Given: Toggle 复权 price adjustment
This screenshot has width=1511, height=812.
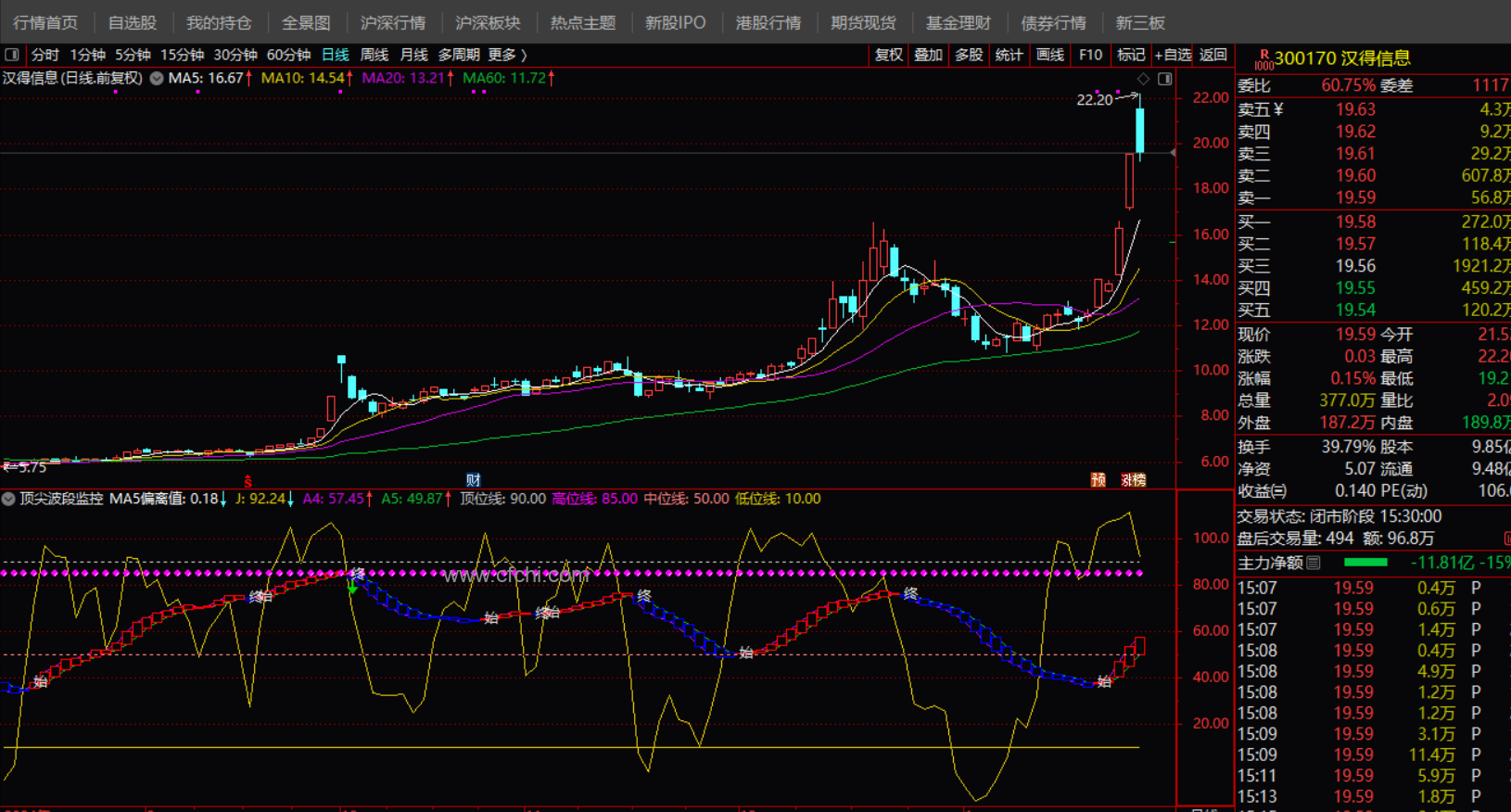Looking at the screenshot, I should [888, 55].
